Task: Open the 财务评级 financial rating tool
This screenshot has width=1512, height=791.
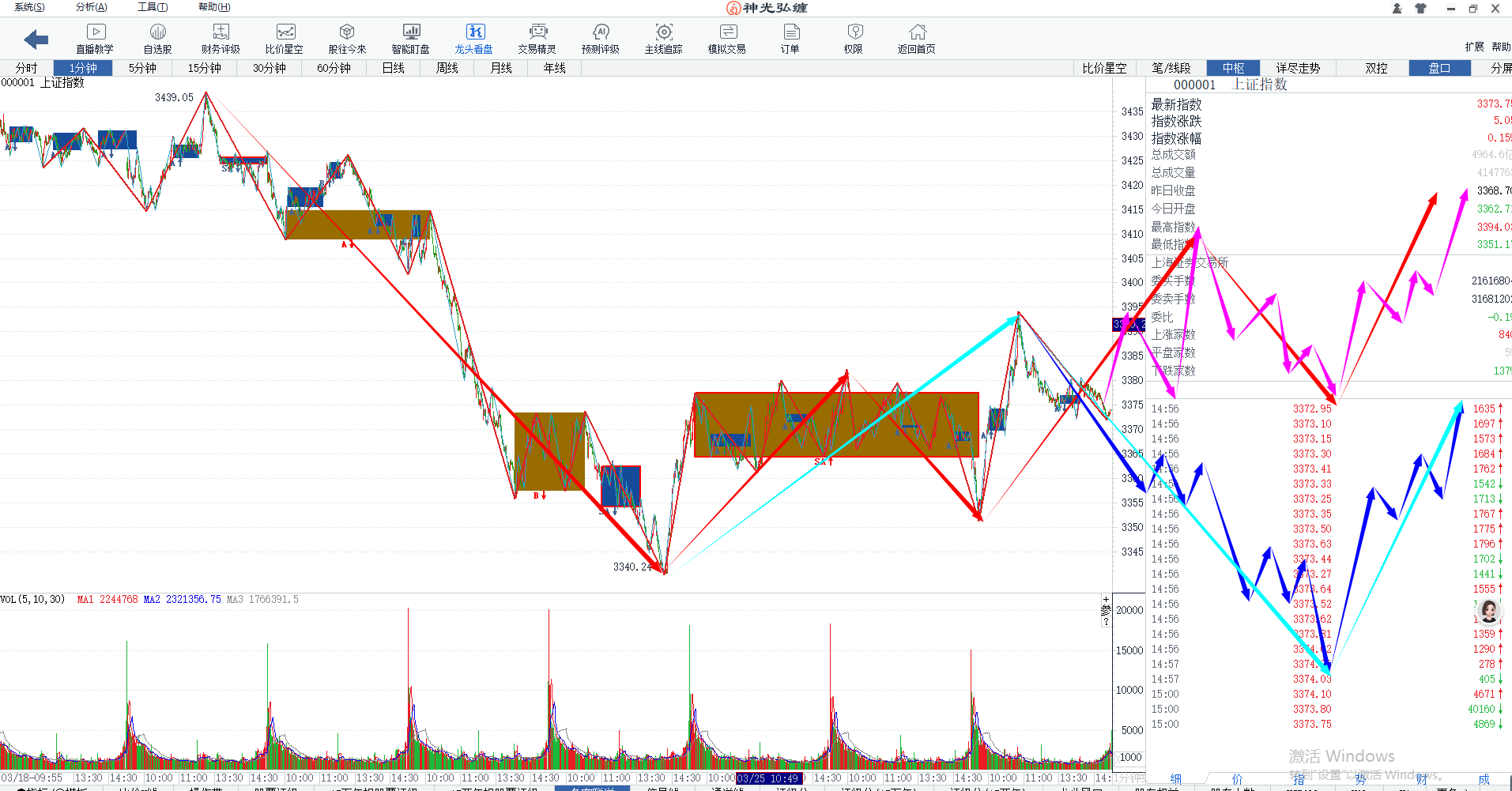Action: 221,38
